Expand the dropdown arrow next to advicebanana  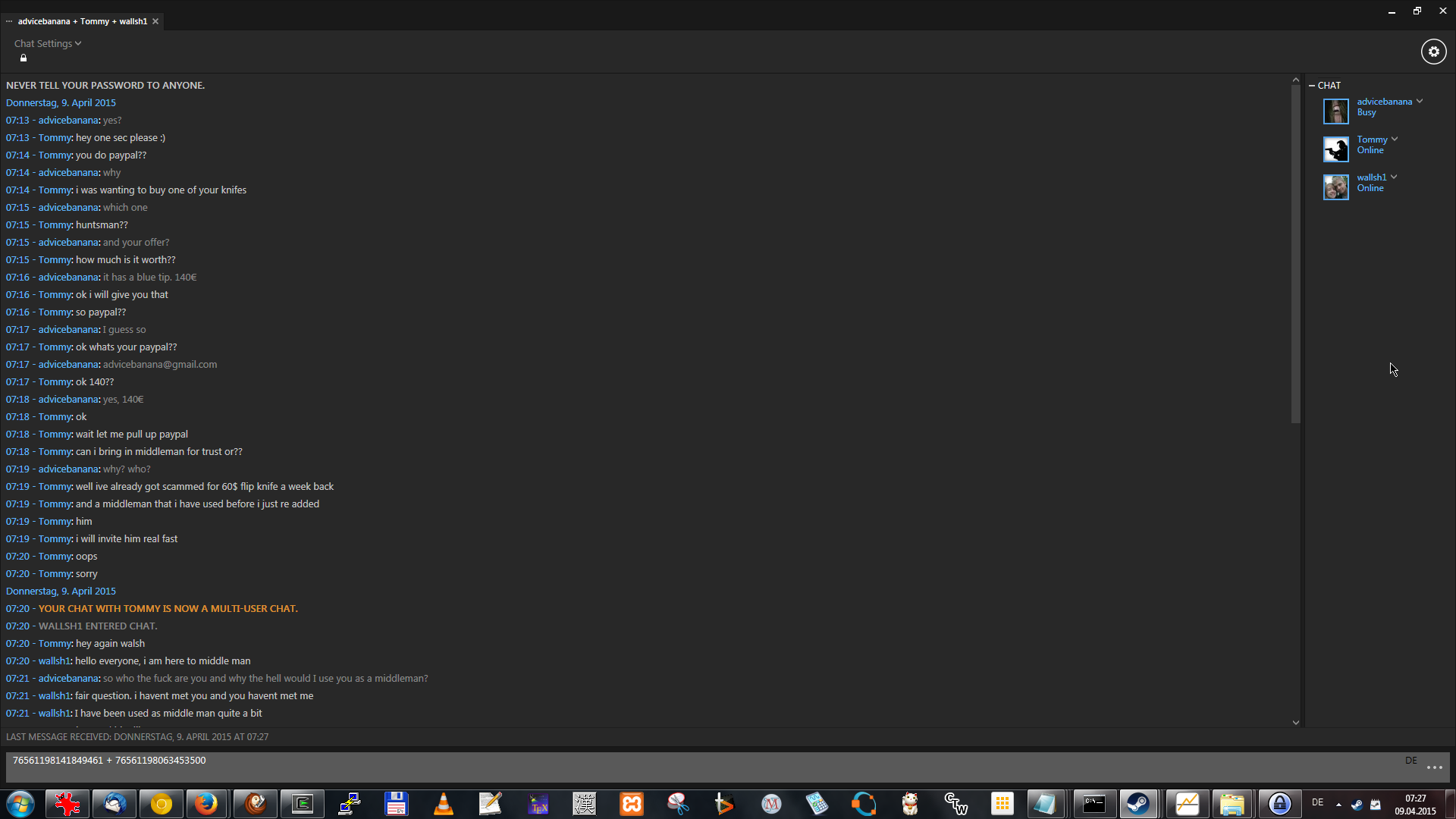(x=1420, y=102)
